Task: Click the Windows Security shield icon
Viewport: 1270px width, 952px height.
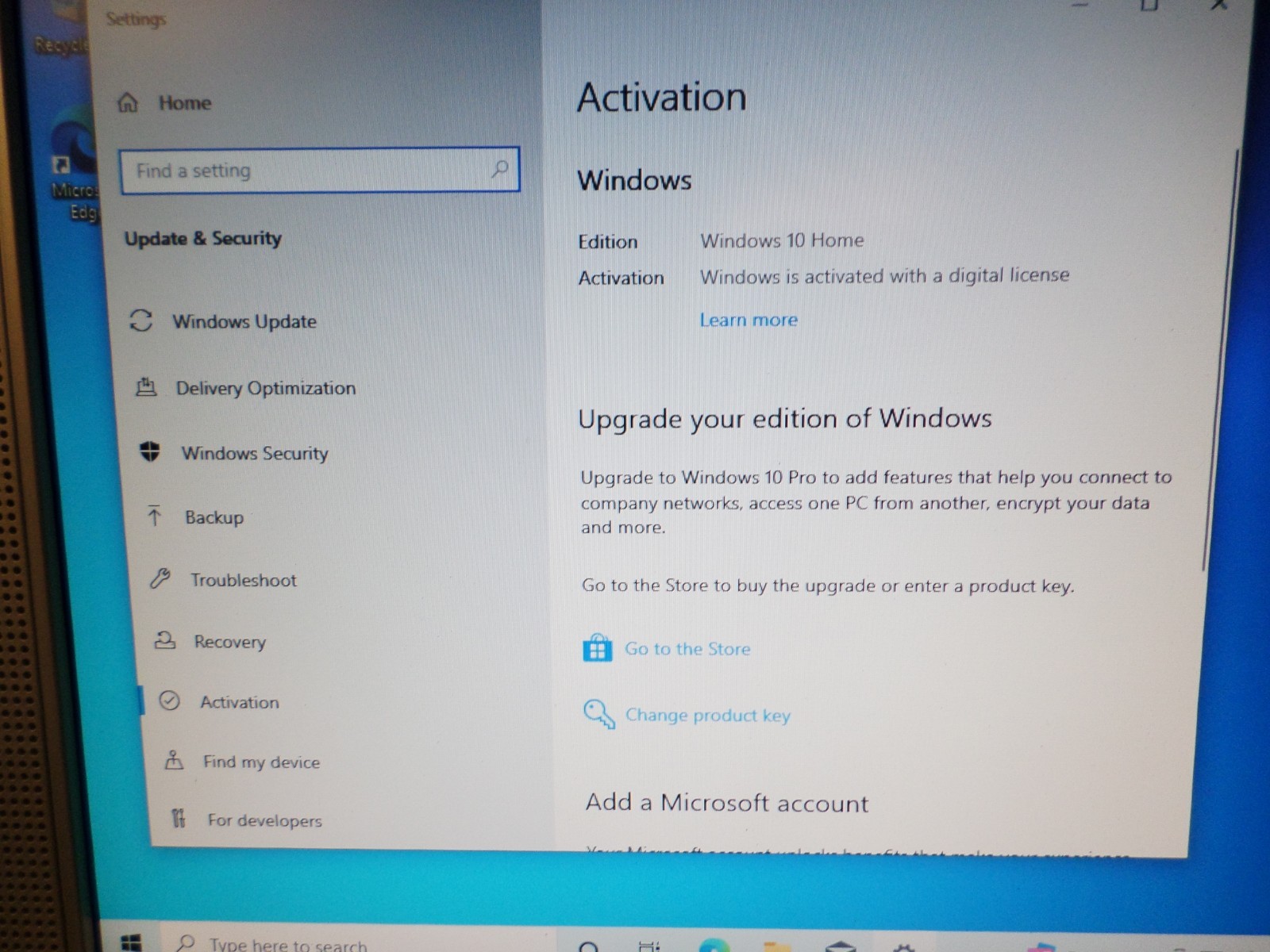Action: (x=150, y=451)
